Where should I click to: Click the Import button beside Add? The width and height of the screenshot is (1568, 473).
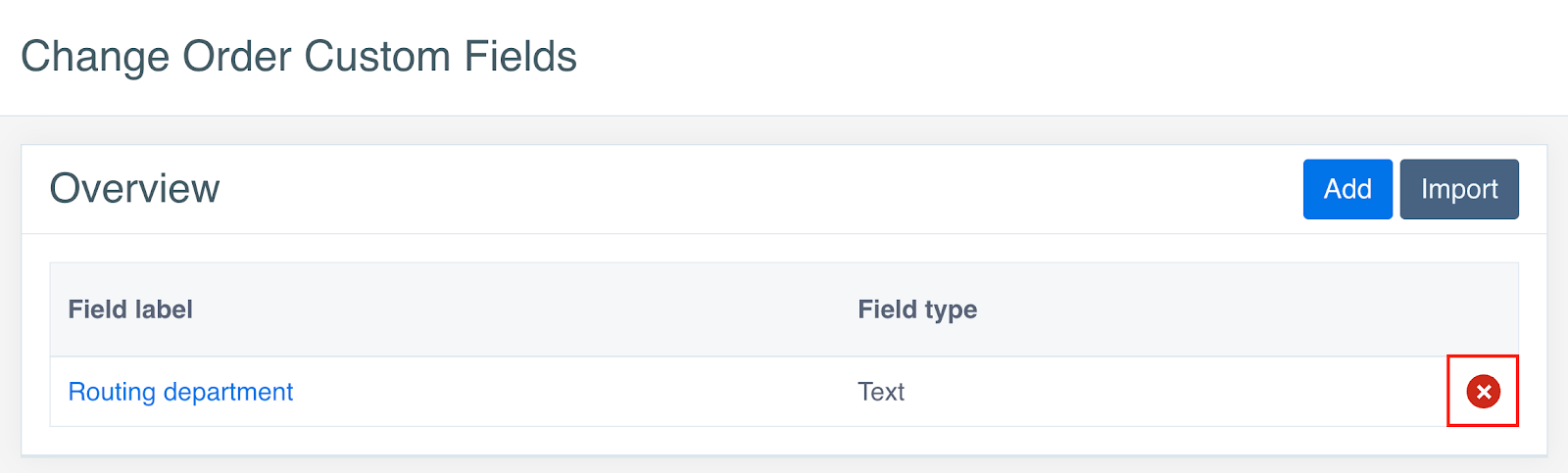pos(1459,189)
